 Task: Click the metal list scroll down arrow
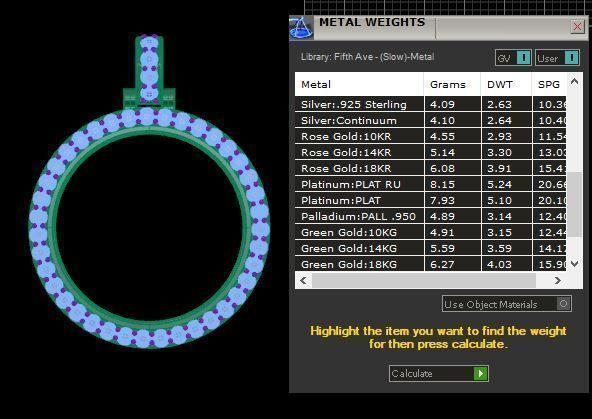point(574,263)
